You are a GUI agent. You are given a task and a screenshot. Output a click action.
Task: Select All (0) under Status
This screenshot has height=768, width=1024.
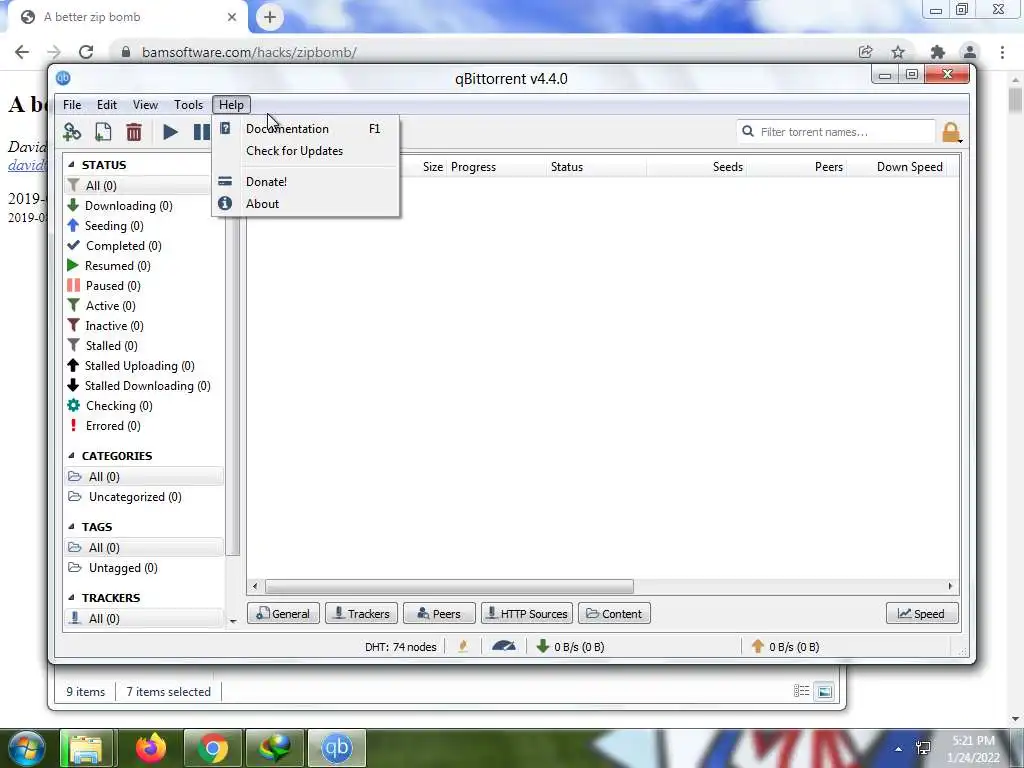pyautogui.click(x=144, y=185)
